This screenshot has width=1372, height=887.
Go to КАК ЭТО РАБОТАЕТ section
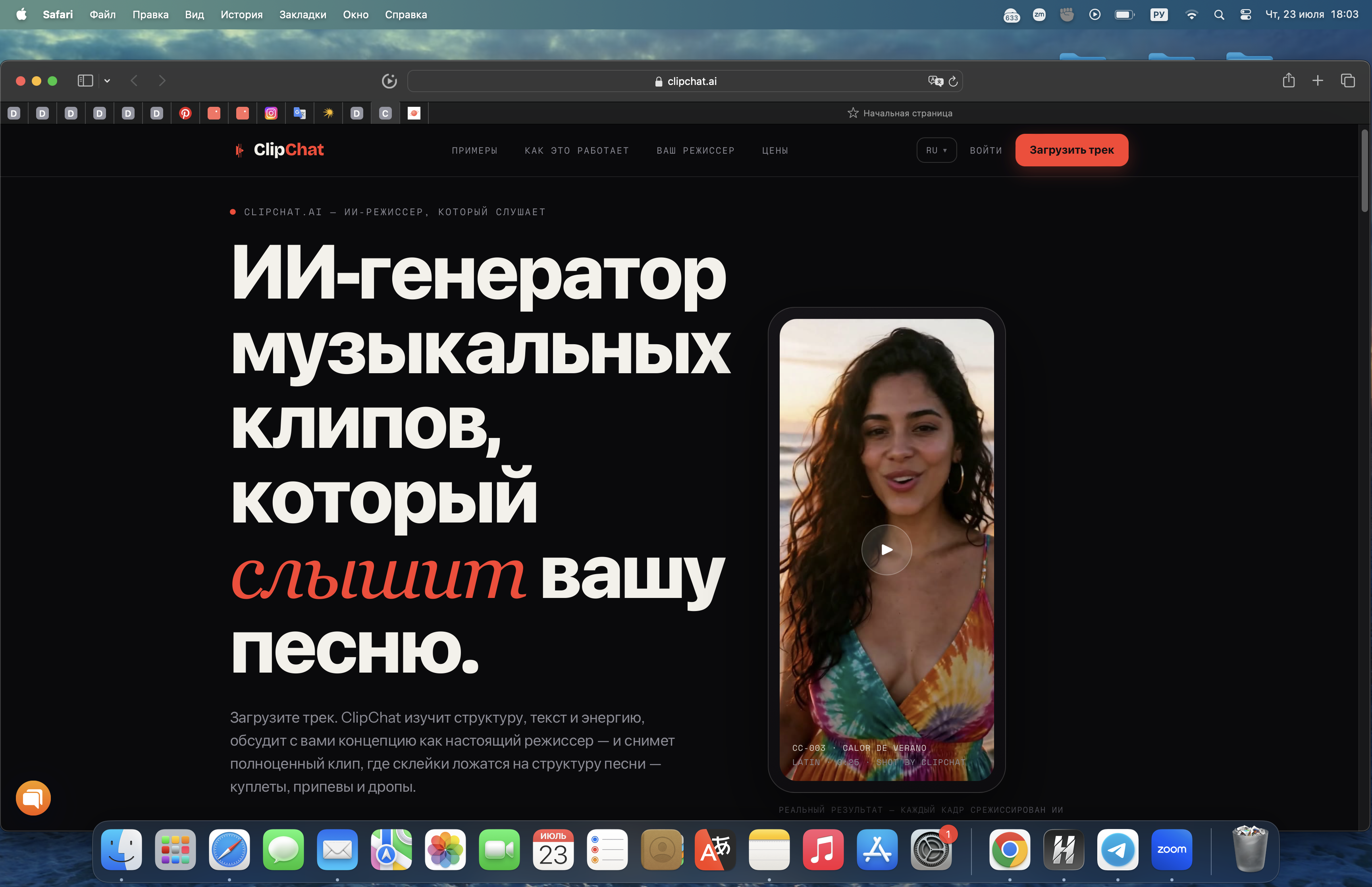point(577,150)
